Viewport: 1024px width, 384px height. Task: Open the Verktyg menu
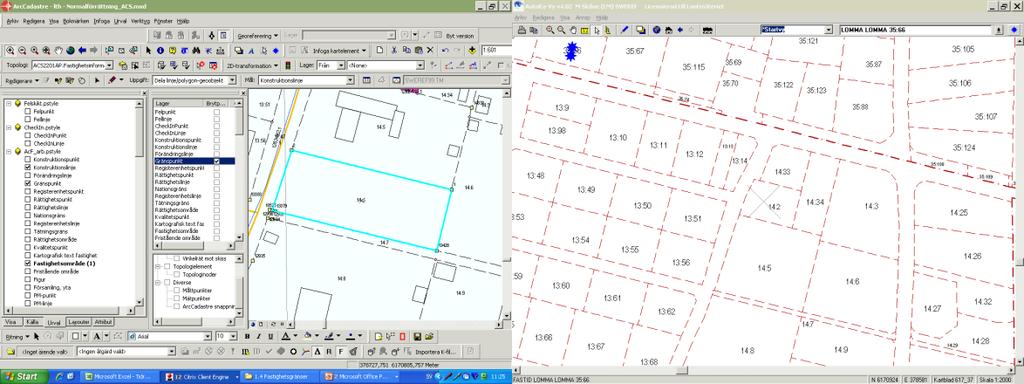140,21
